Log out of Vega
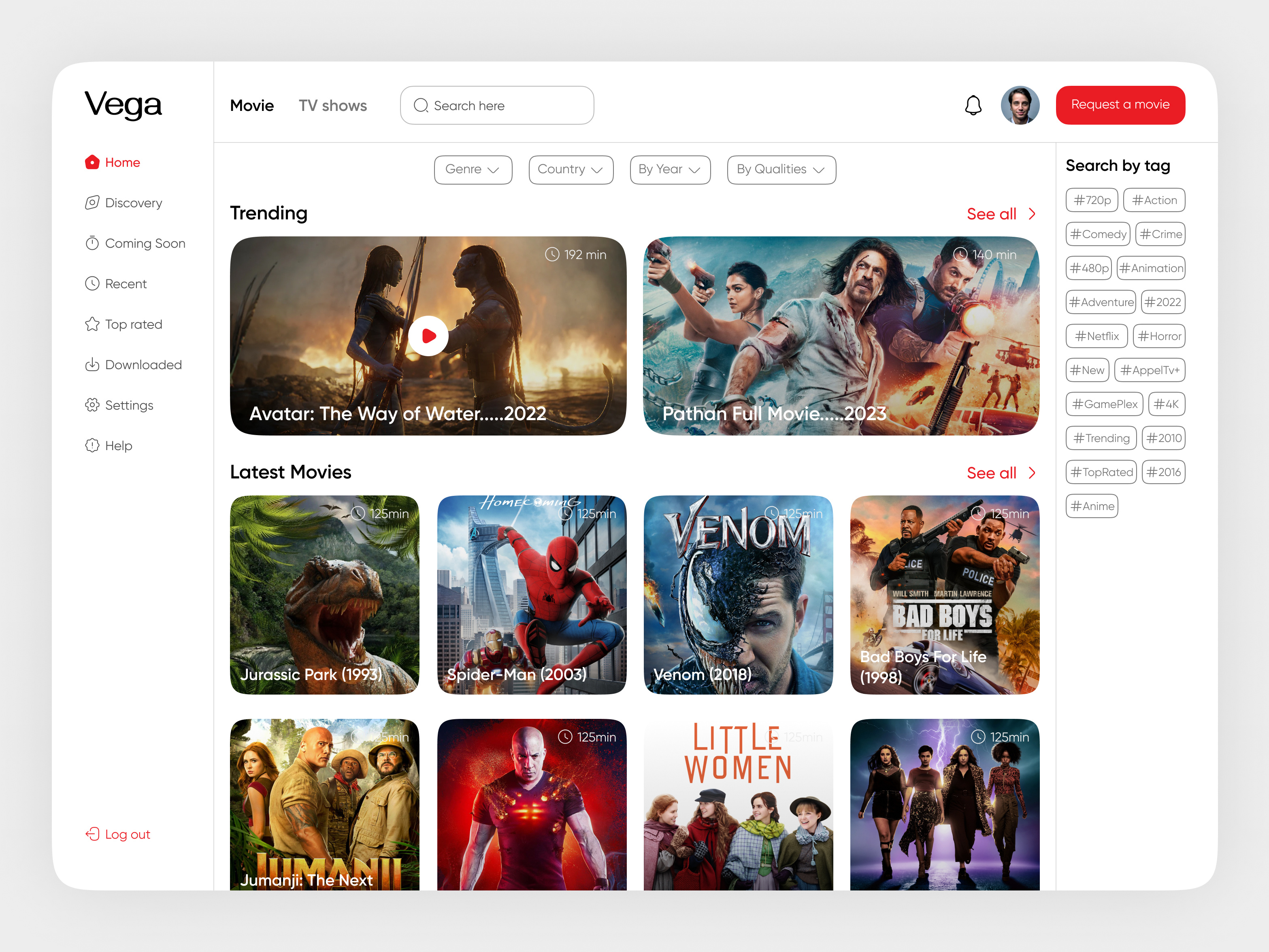Viewport: 1269px width, 952px height. pos(117,835)
